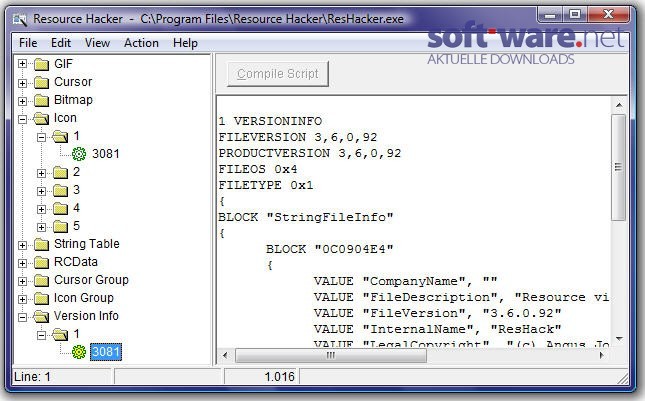Click the 'VALUE "InternalName"' line
The image size is (645, 401).
pyautogui.click(x=438, y=329)
